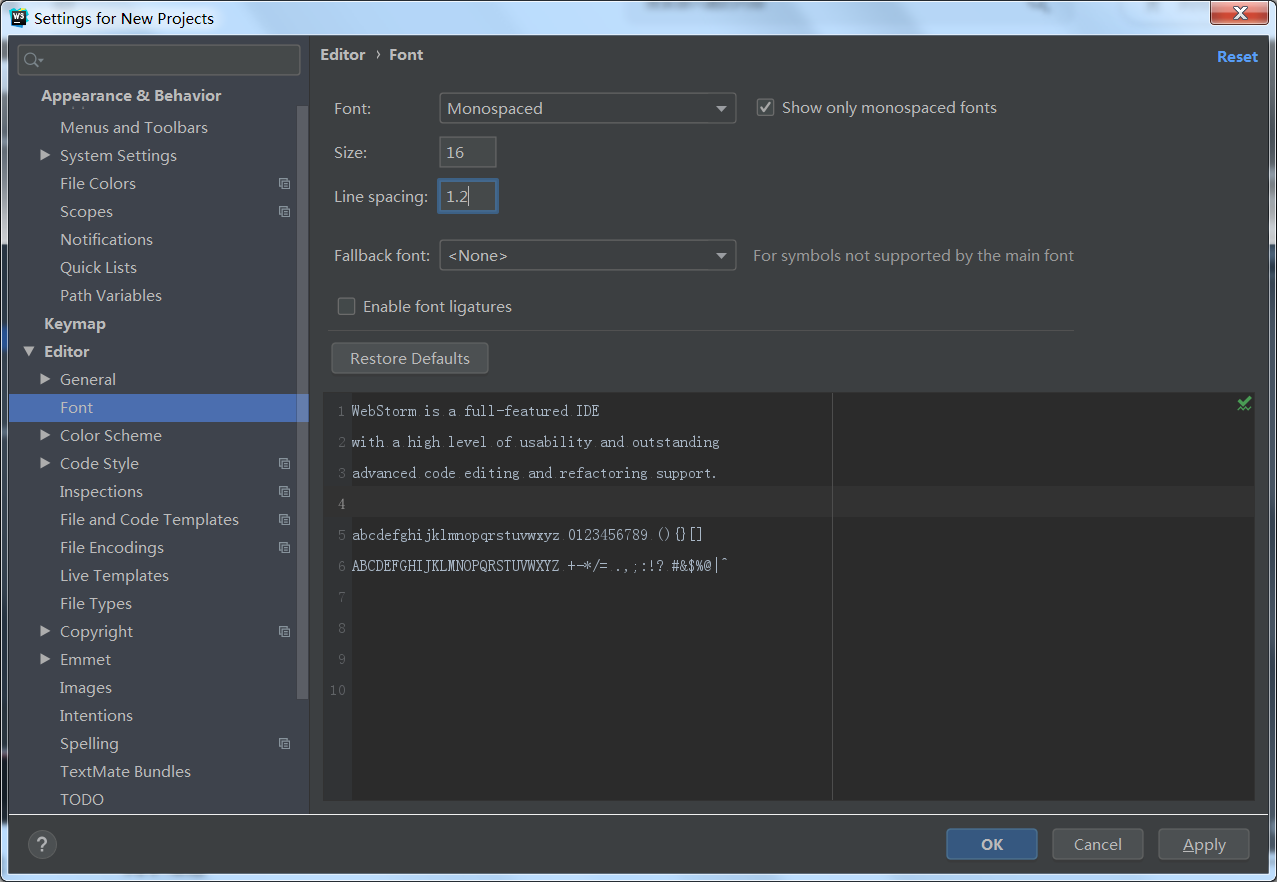
Task: Expand the General tree node
Action: pos(45,379)
